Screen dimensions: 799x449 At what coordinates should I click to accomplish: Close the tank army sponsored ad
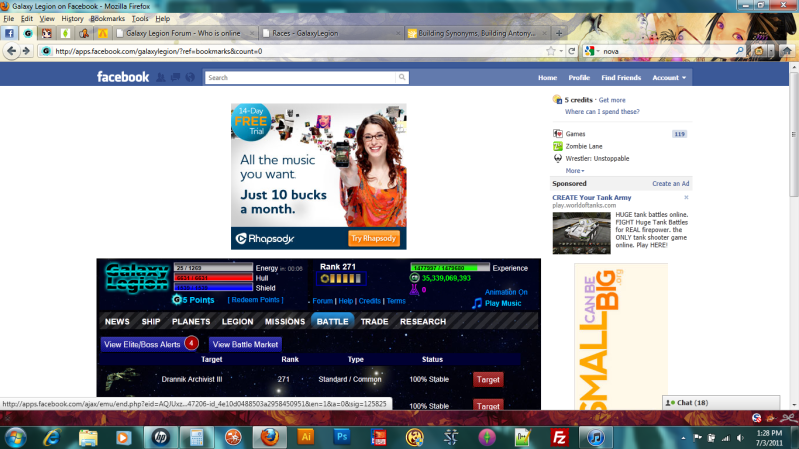(x=686, y=197)
